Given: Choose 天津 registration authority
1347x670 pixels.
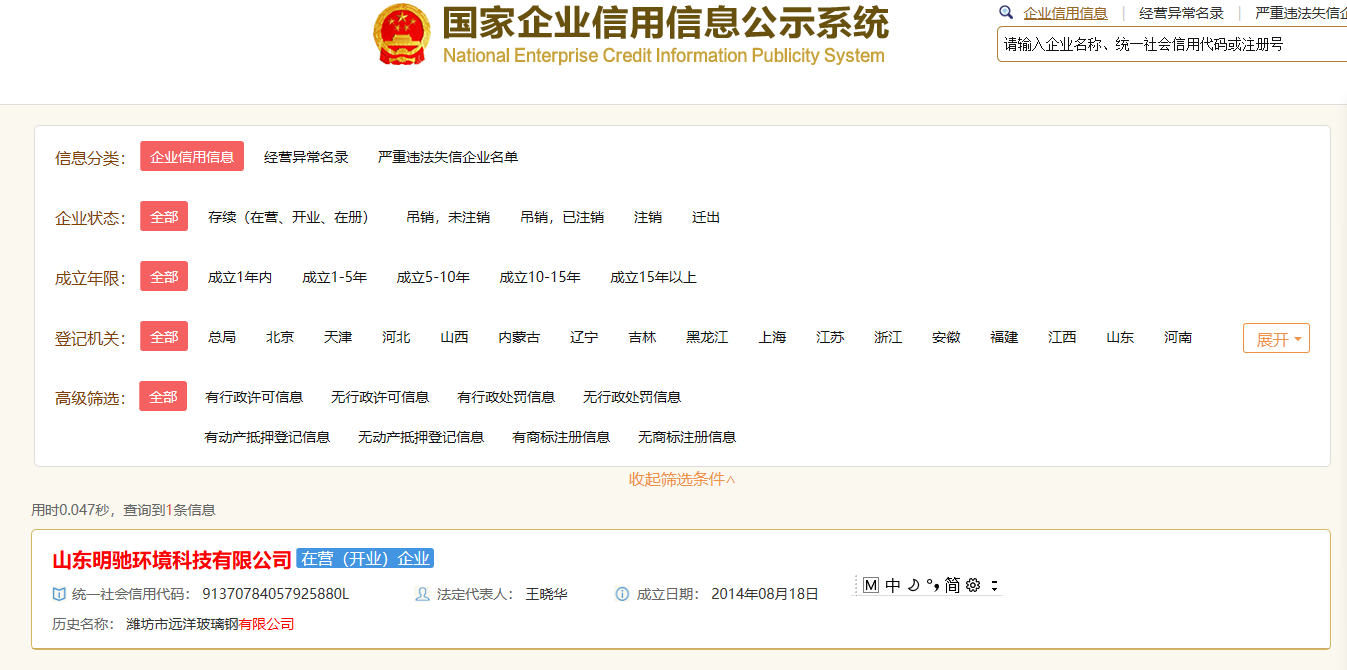Looking at the screenshot, I should (x=338, y=337).
